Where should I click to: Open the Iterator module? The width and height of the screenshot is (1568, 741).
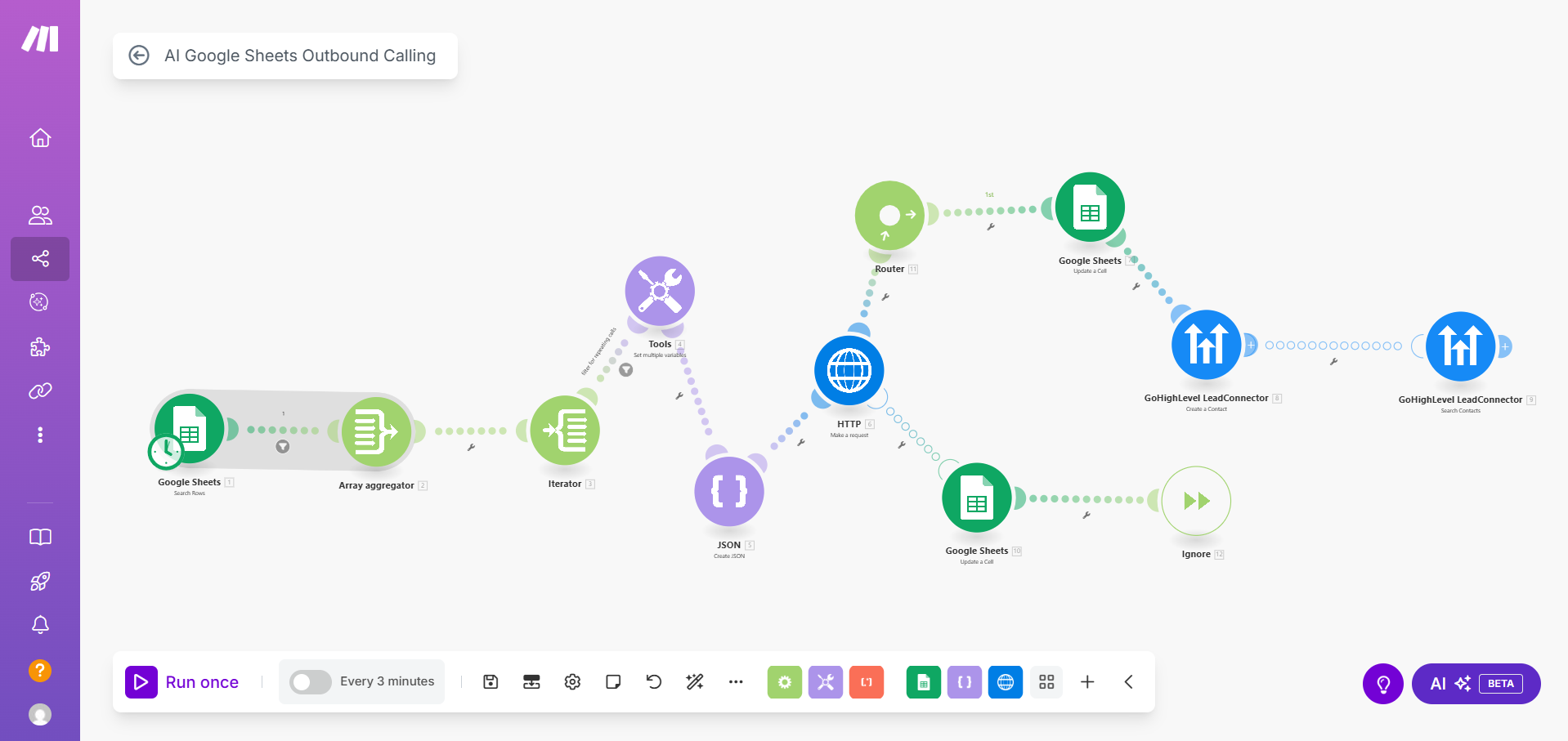coord(565,431)
